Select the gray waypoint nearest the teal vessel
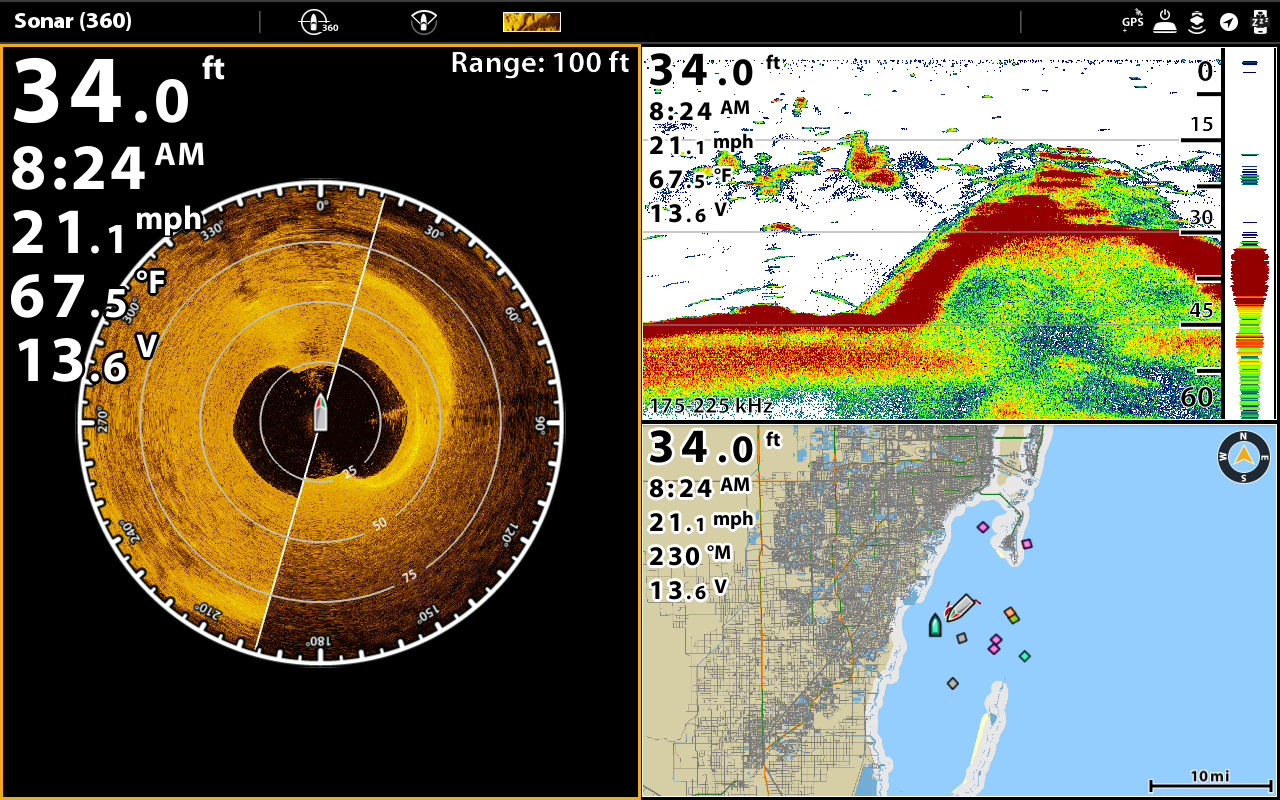 (x=962, y=638)
